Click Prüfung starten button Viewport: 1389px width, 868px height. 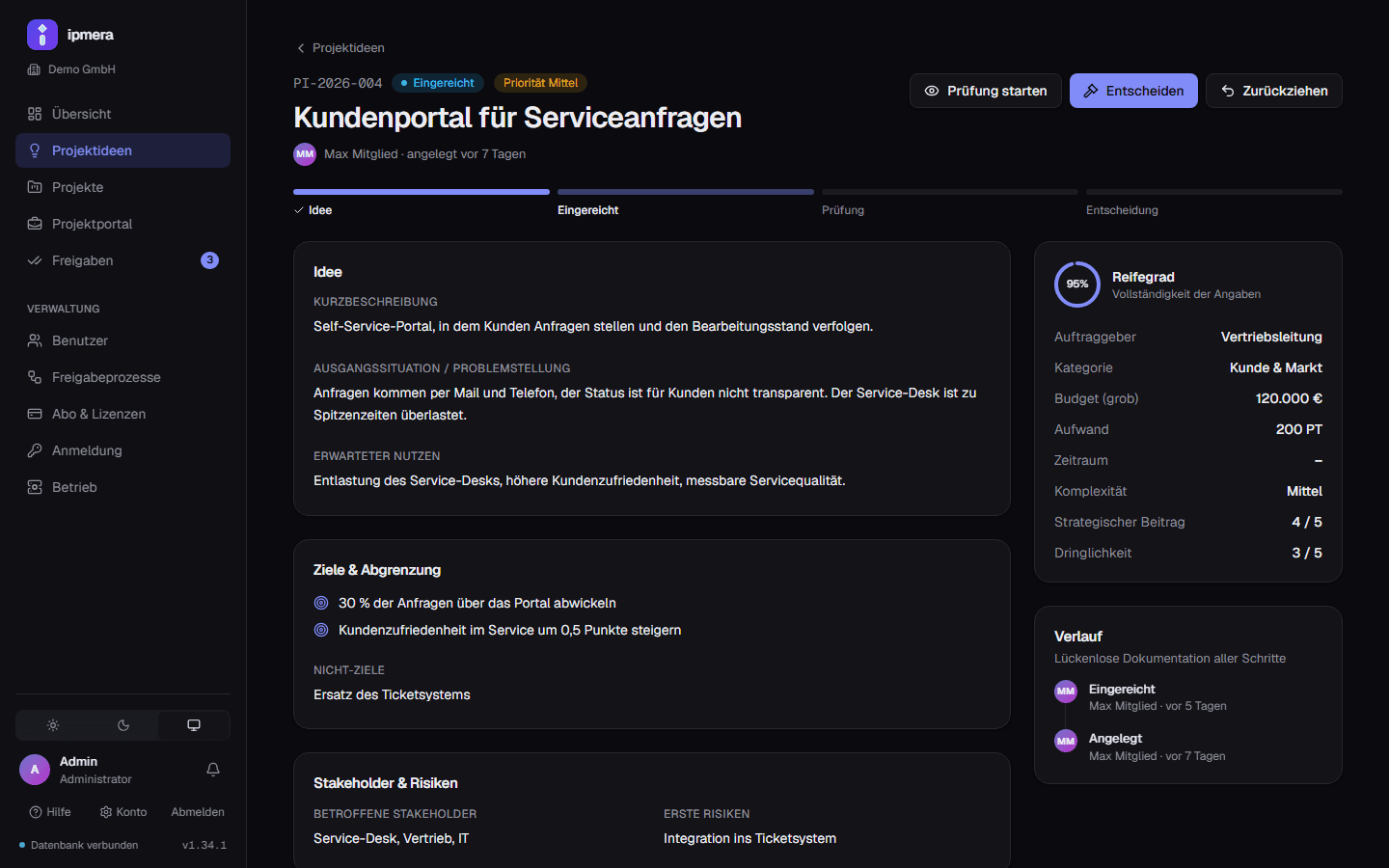tap(986, 91)
